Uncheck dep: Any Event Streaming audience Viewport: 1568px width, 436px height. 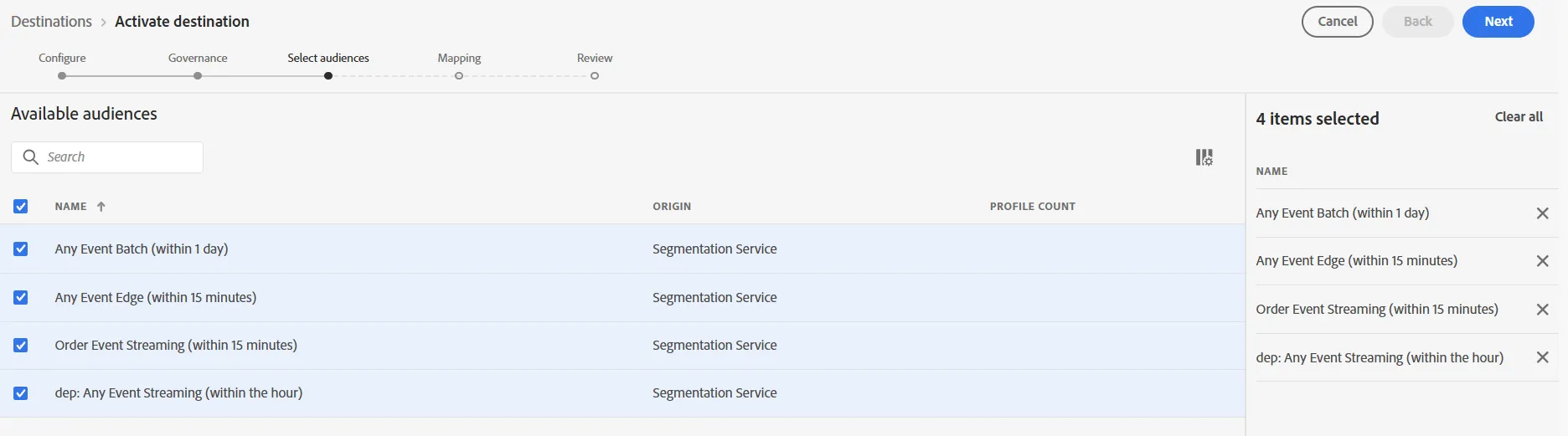(x=21, y=393)
